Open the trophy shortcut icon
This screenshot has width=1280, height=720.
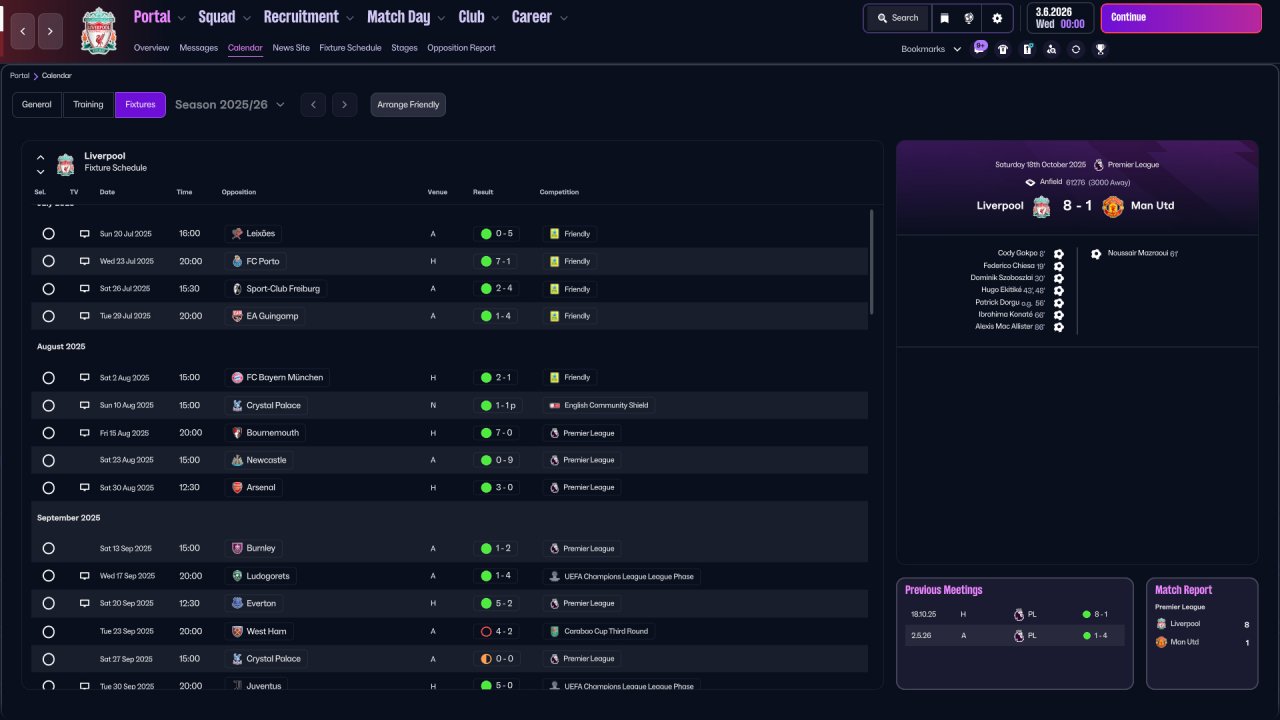[1100, 49]
